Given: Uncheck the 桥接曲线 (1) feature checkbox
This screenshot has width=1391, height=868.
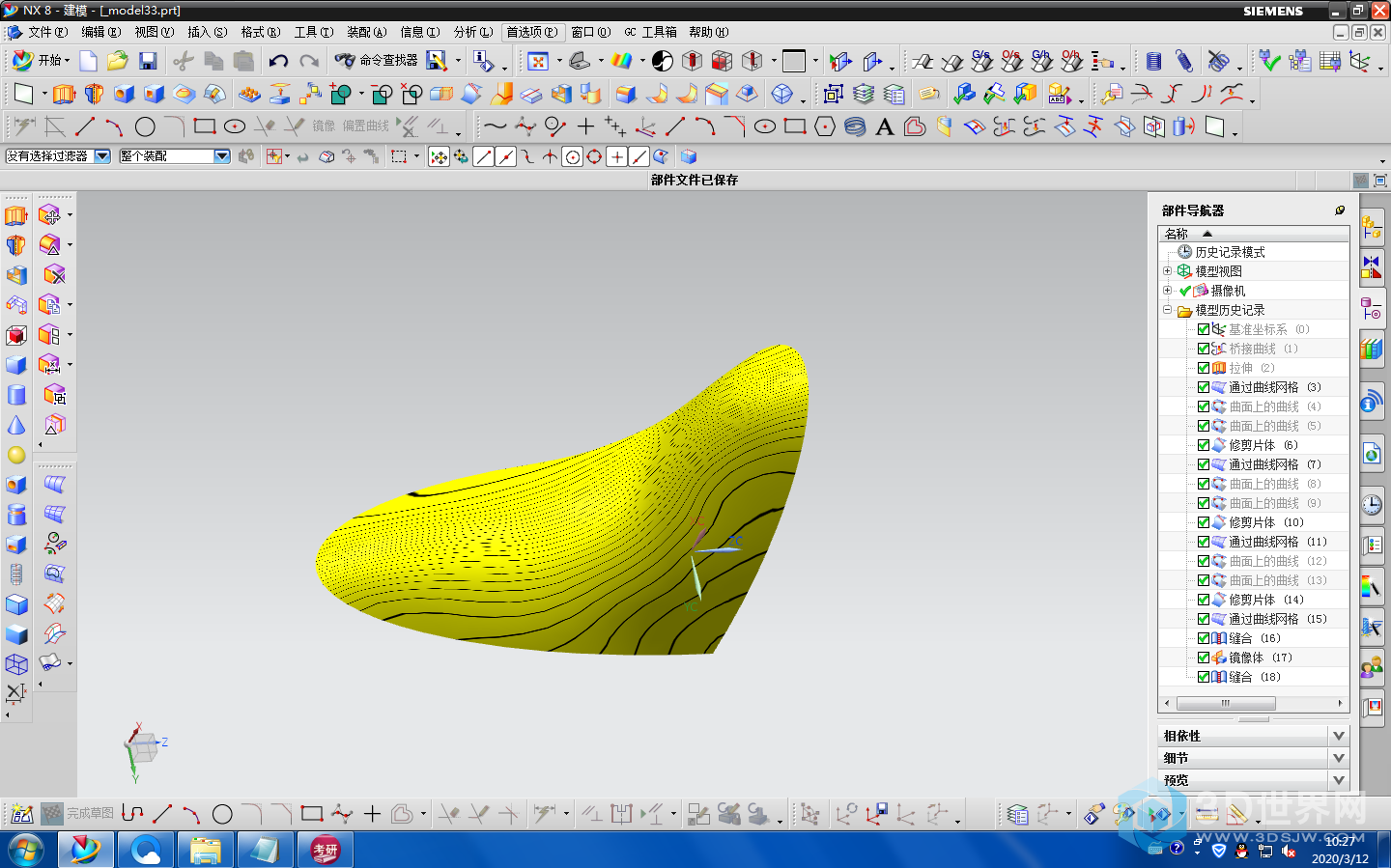Looking at the screenshot, I should click(1204, 349).
